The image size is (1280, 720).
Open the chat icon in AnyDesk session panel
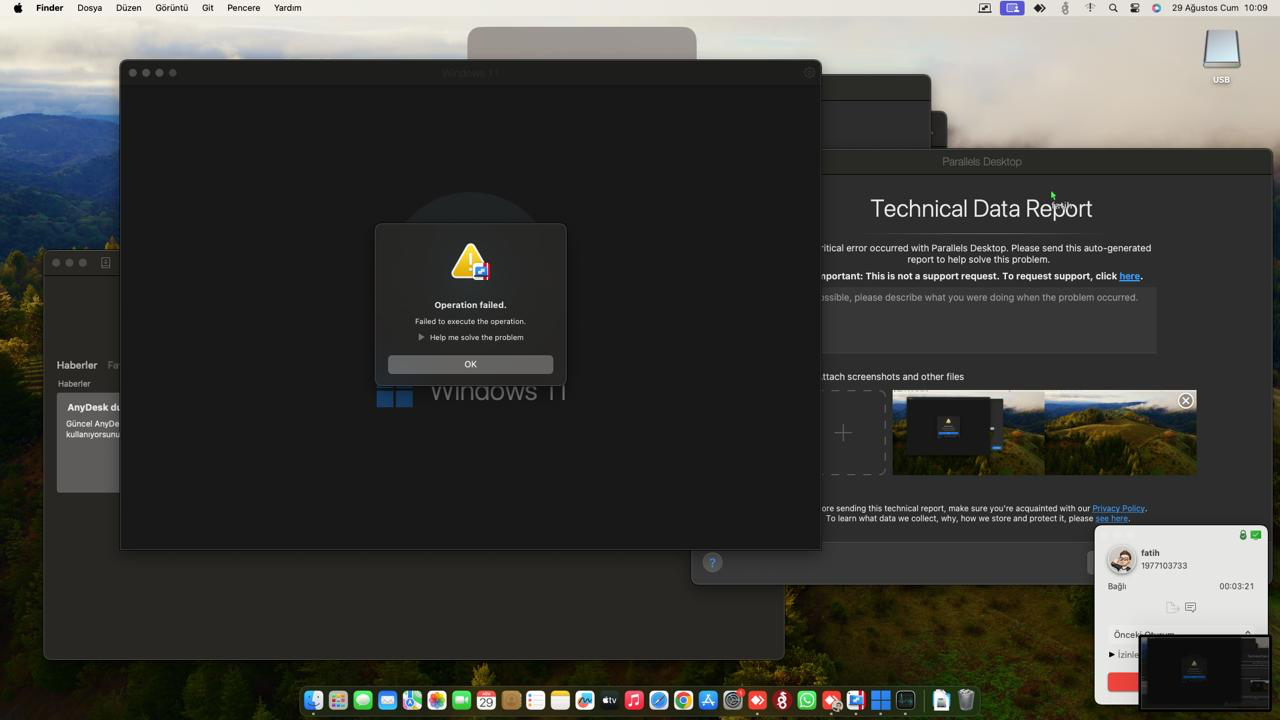(x=1190, y=607)
